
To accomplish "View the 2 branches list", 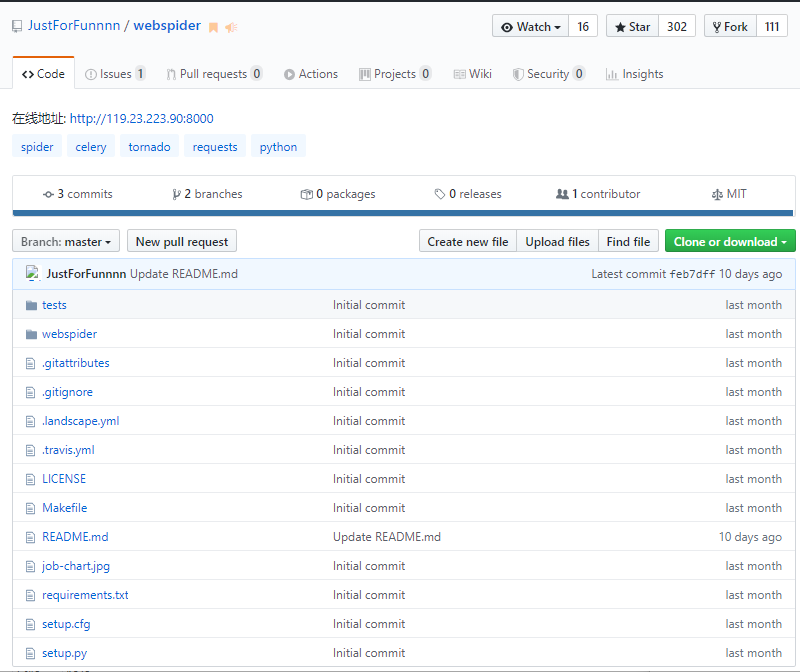I will (207, 194).
